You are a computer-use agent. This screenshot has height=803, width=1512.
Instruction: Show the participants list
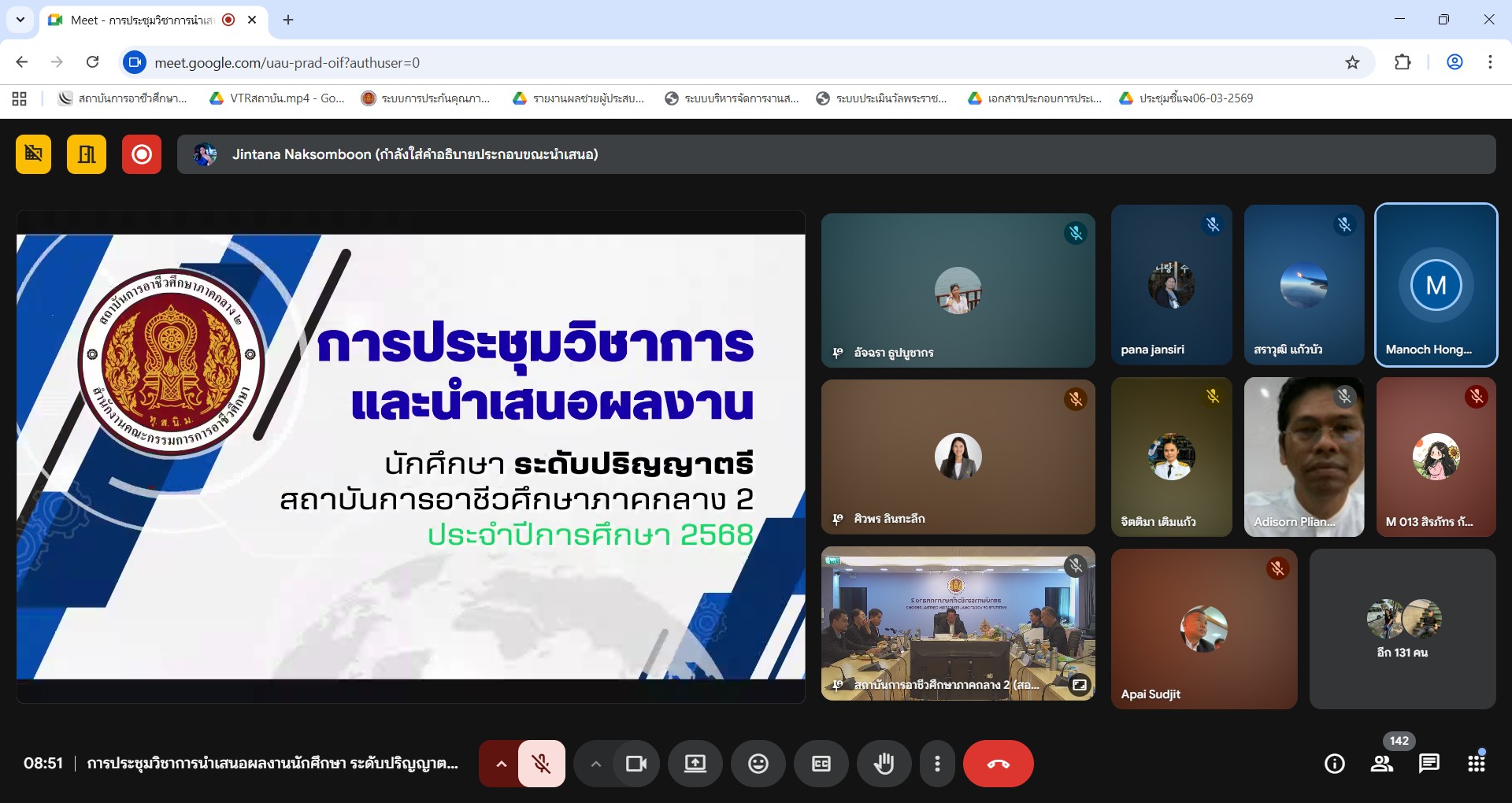pyautogui.click(x=1381, y=764)
